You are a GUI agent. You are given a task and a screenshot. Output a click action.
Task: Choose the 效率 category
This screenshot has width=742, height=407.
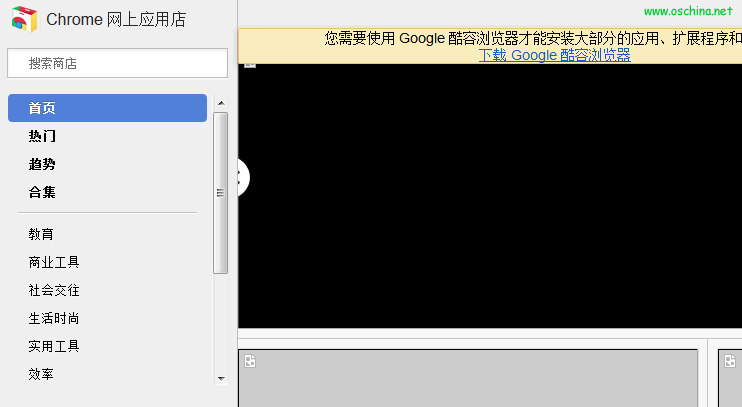point(41,374)
